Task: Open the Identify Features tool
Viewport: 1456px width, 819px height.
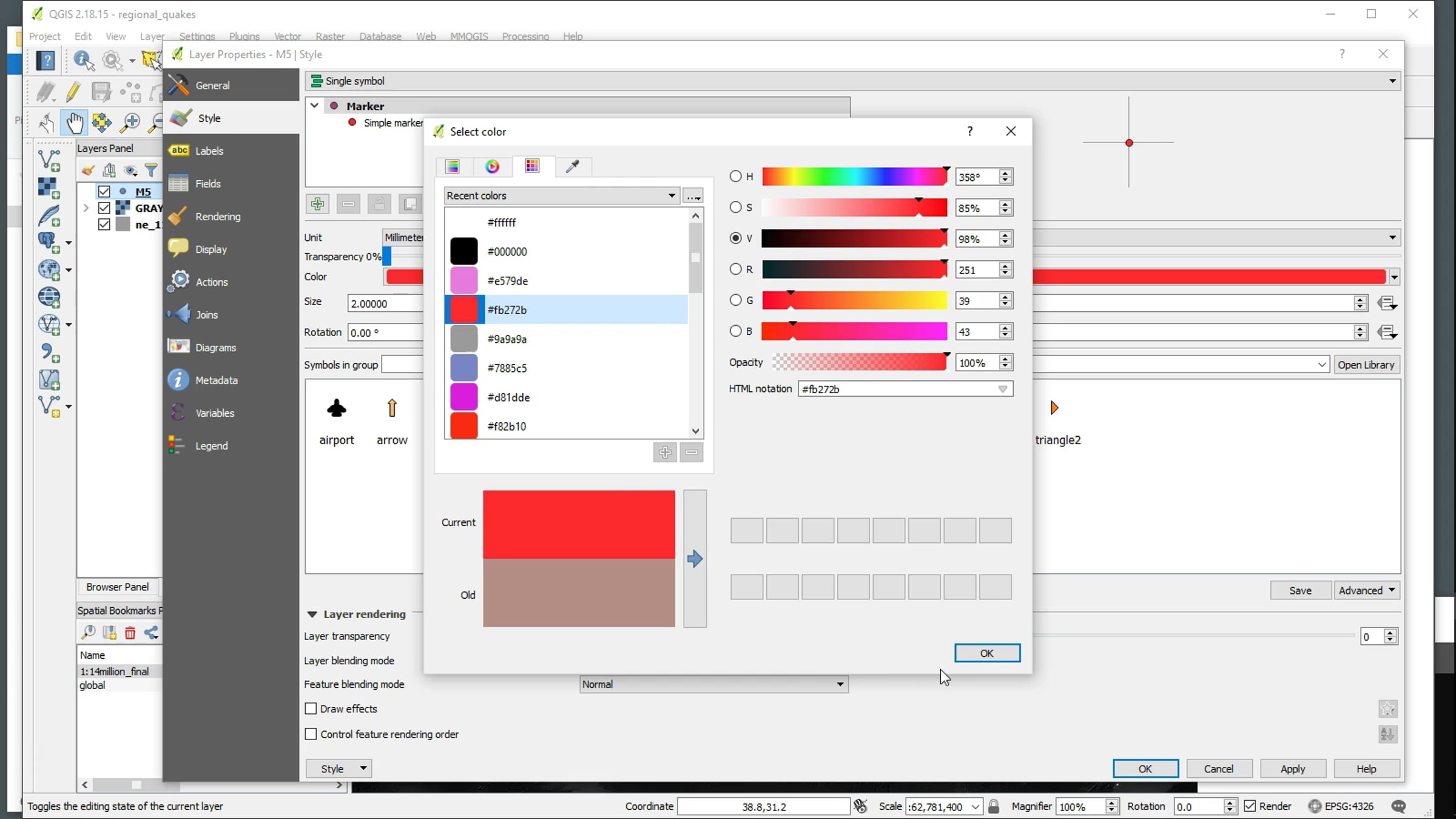Action: (x=83, y=60)
